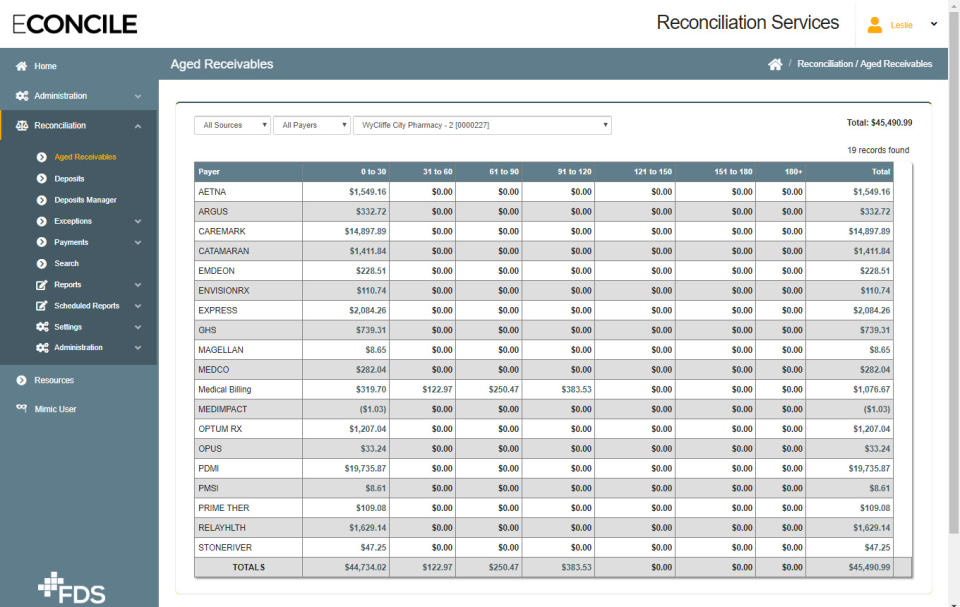Image resolution: width=960 pixels, height=607 pixels.
Task: Select the Resources icon in the sidebar
Action: (x=20, y=380)
